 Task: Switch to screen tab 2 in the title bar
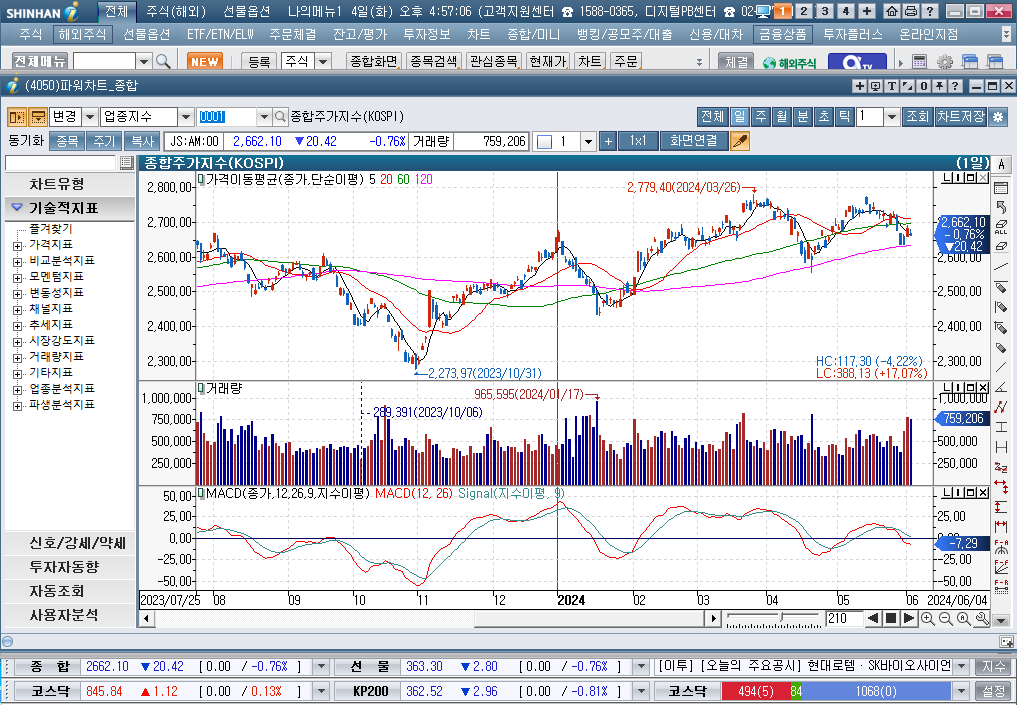coord(804,11)
